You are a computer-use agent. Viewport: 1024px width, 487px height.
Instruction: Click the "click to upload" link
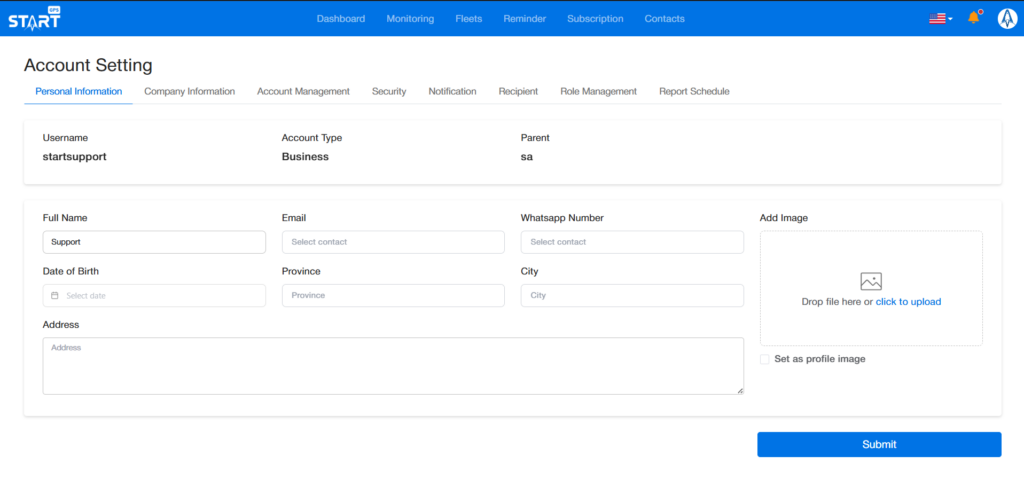coord(908,302)
